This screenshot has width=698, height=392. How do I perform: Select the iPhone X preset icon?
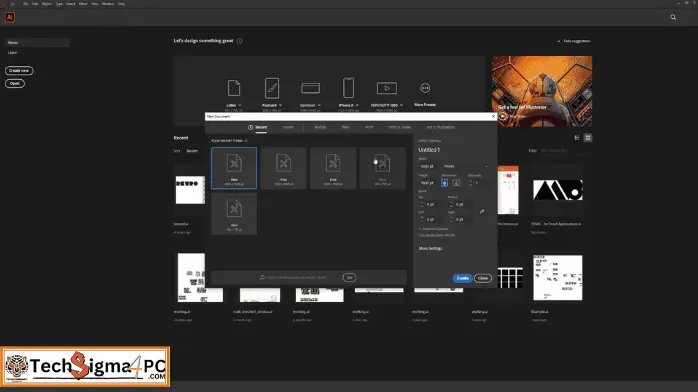pos(349,88)
